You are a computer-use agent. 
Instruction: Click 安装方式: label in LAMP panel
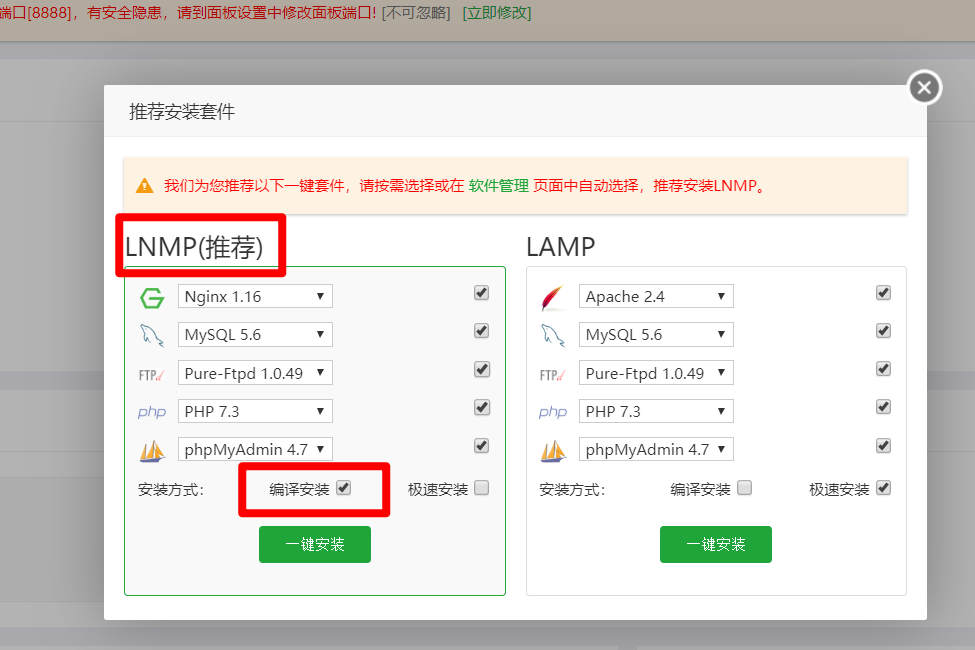(572, 490)
